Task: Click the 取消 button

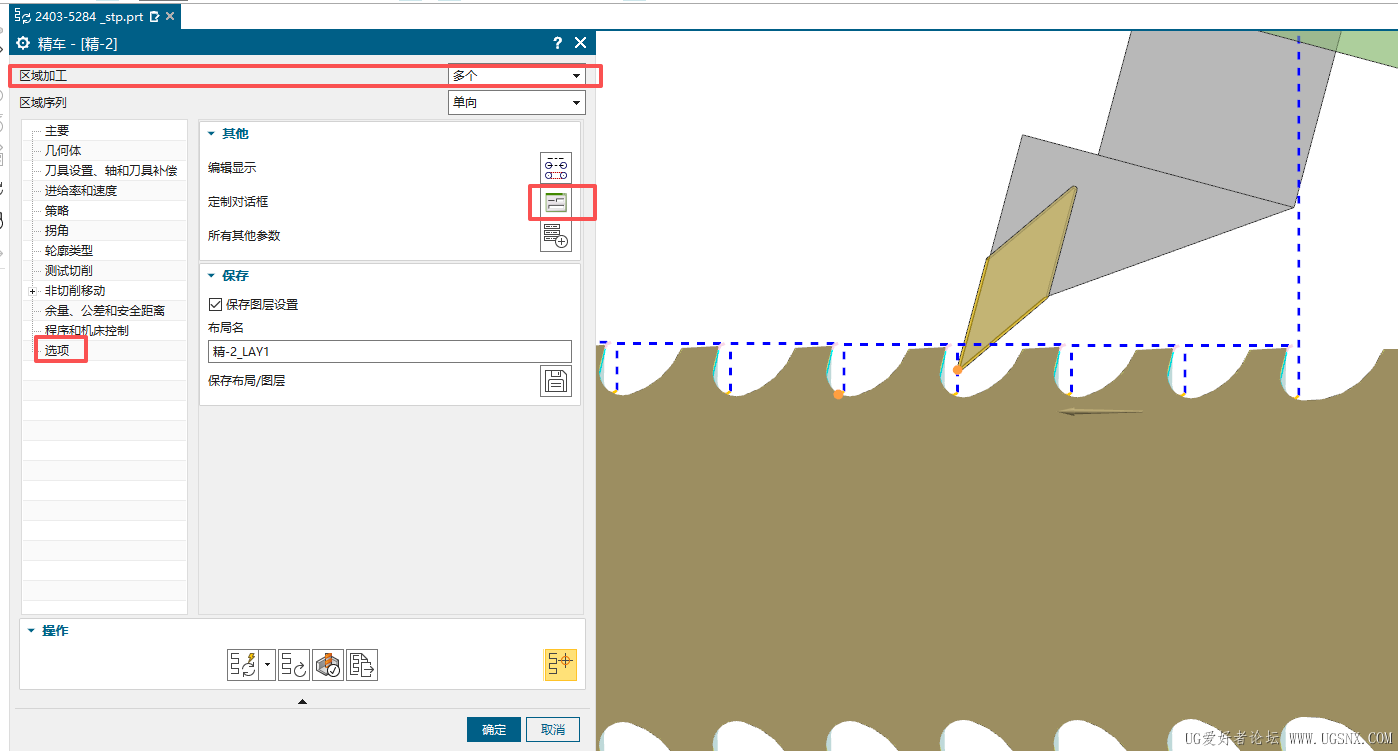Action: pos(553,730)
